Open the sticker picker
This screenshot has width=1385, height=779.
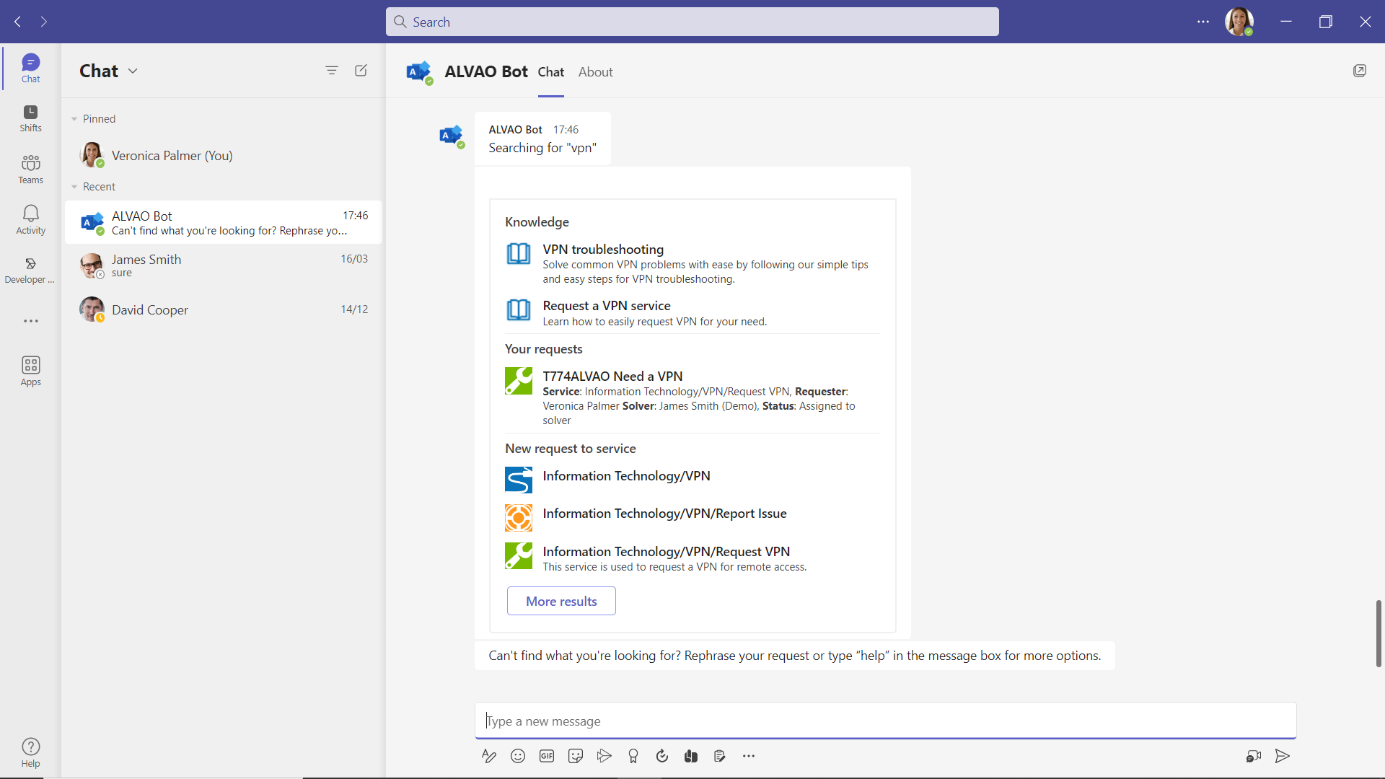pos(575,756)
